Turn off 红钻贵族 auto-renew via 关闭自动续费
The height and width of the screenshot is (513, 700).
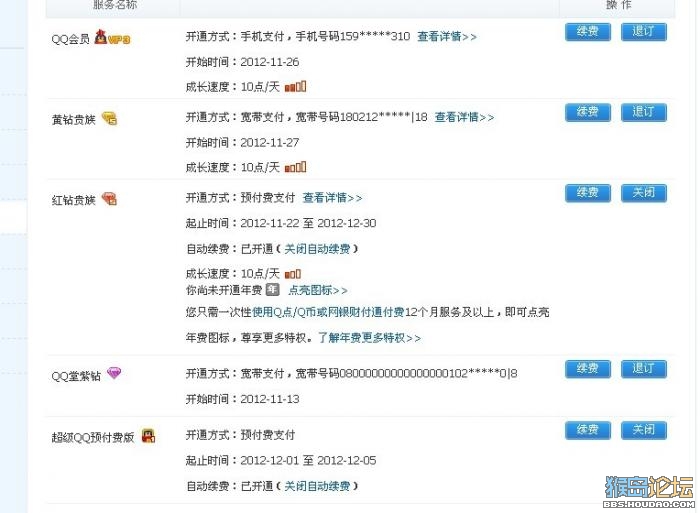point(317,249)
